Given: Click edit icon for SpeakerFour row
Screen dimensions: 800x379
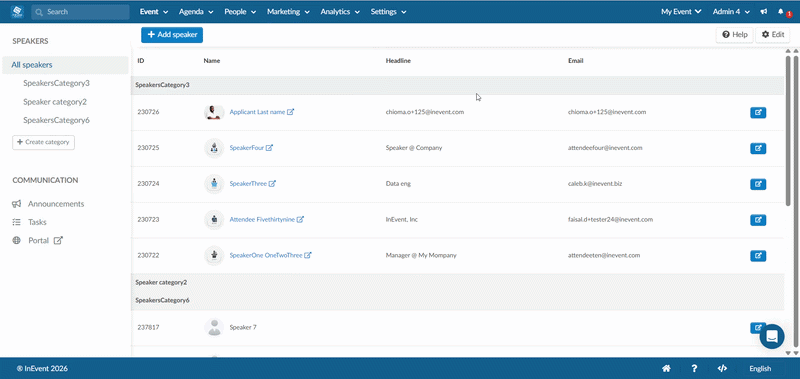Looking at the screenshot, I should pyautogui.click(x=758, y=148).
